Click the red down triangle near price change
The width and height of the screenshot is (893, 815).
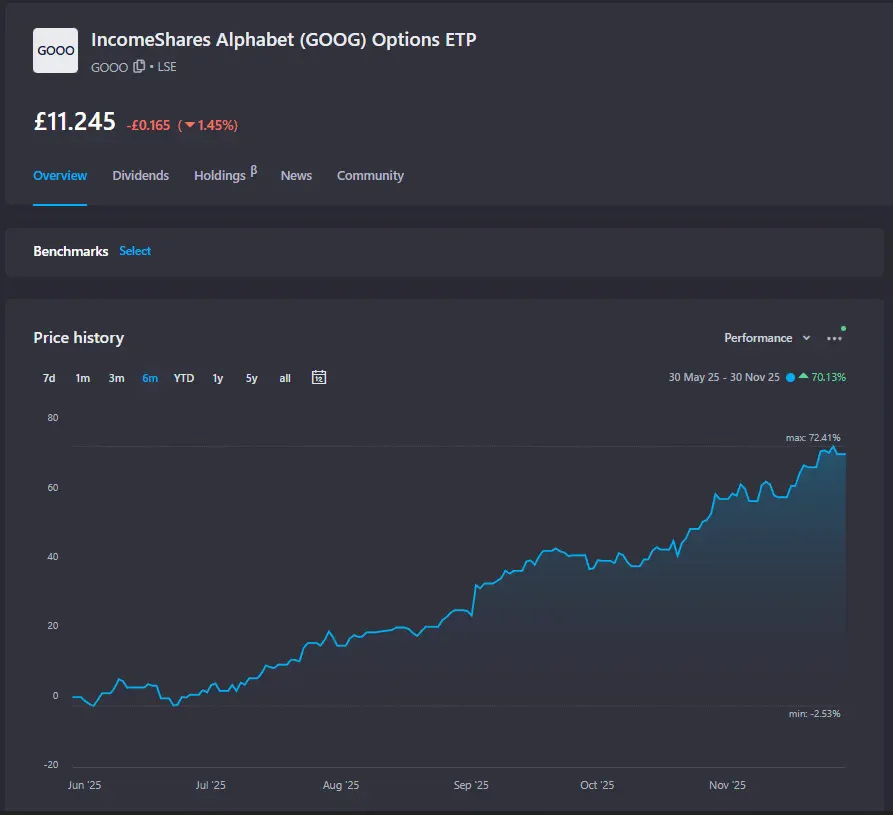coord(190,125)
